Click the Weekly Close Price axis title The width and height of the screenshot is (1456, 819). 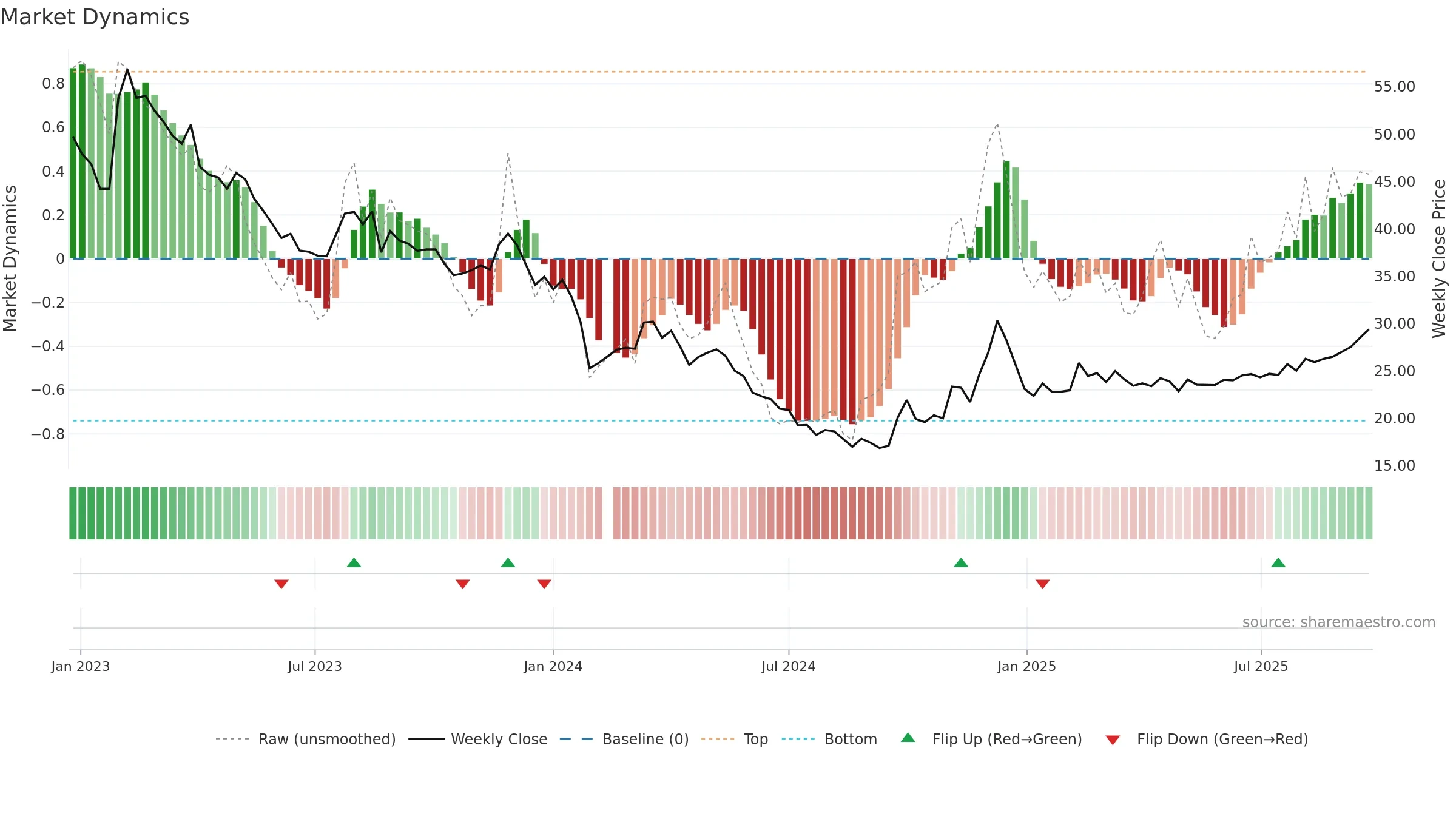point(1439,258)
